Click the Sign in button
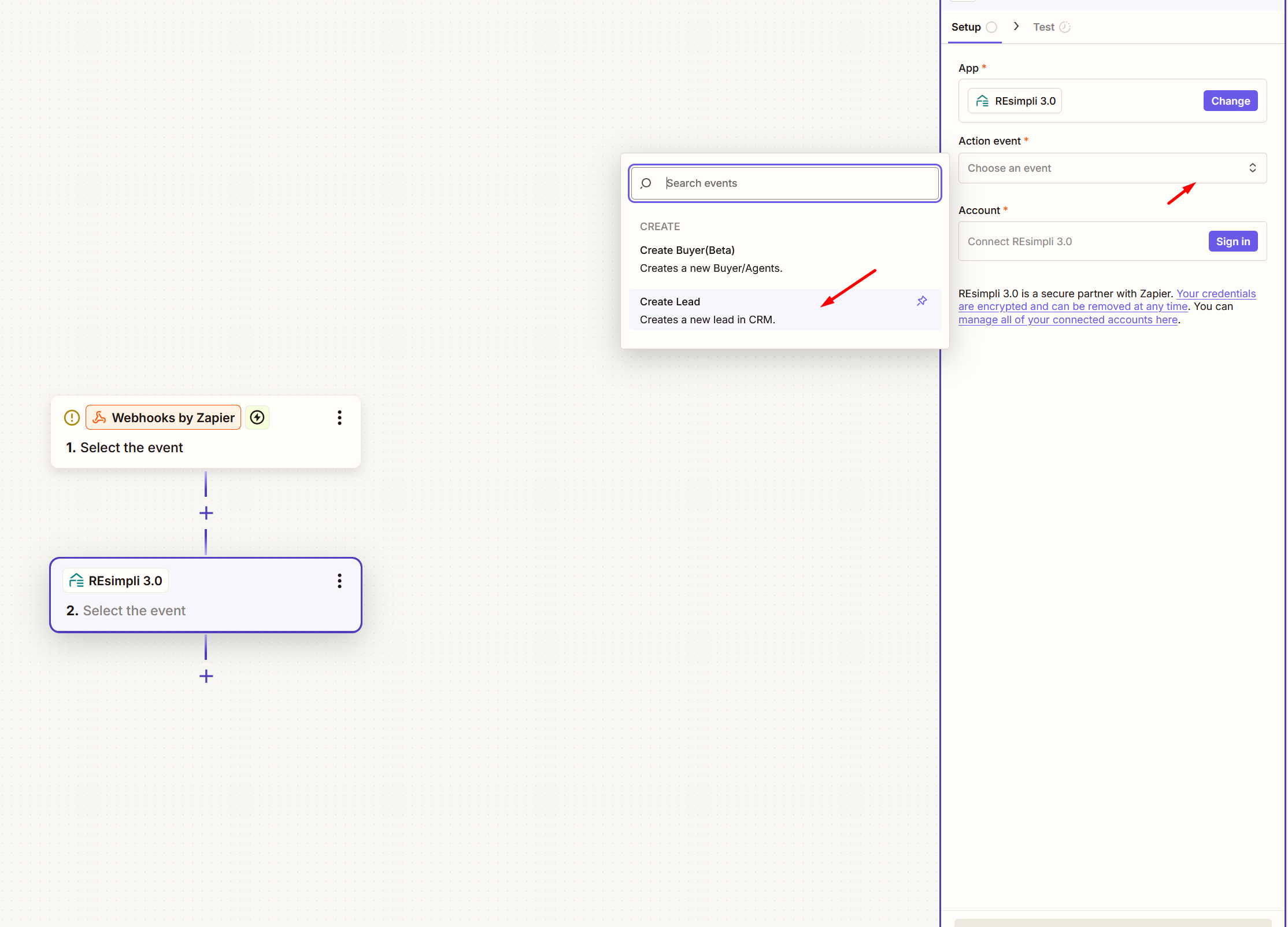The height and width of the screenshot is (927, 1288). pyautogui.click(x=1233, y=242)
